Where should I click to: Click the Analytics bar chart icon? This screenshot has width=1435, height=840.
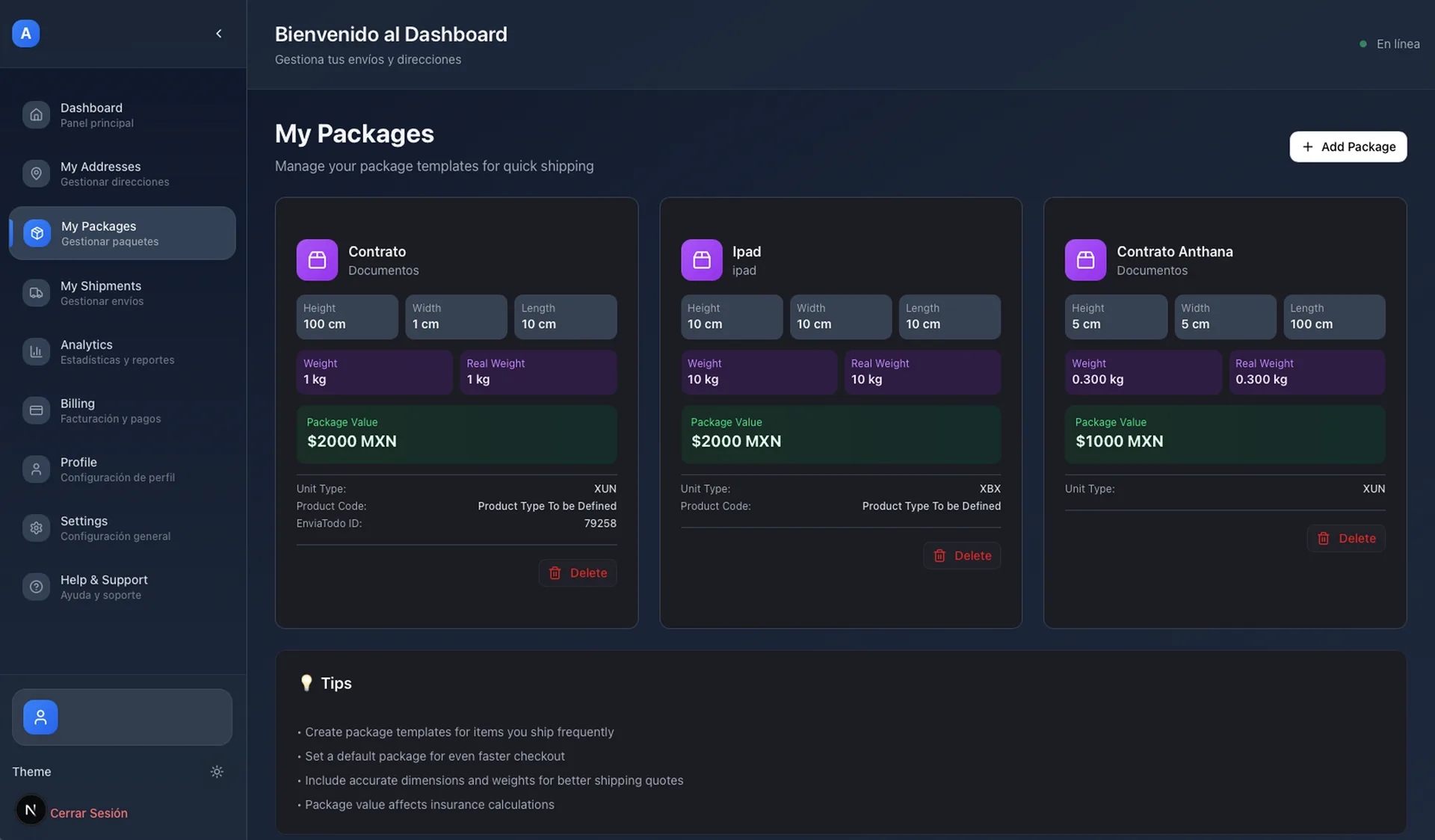coord(36,351)
